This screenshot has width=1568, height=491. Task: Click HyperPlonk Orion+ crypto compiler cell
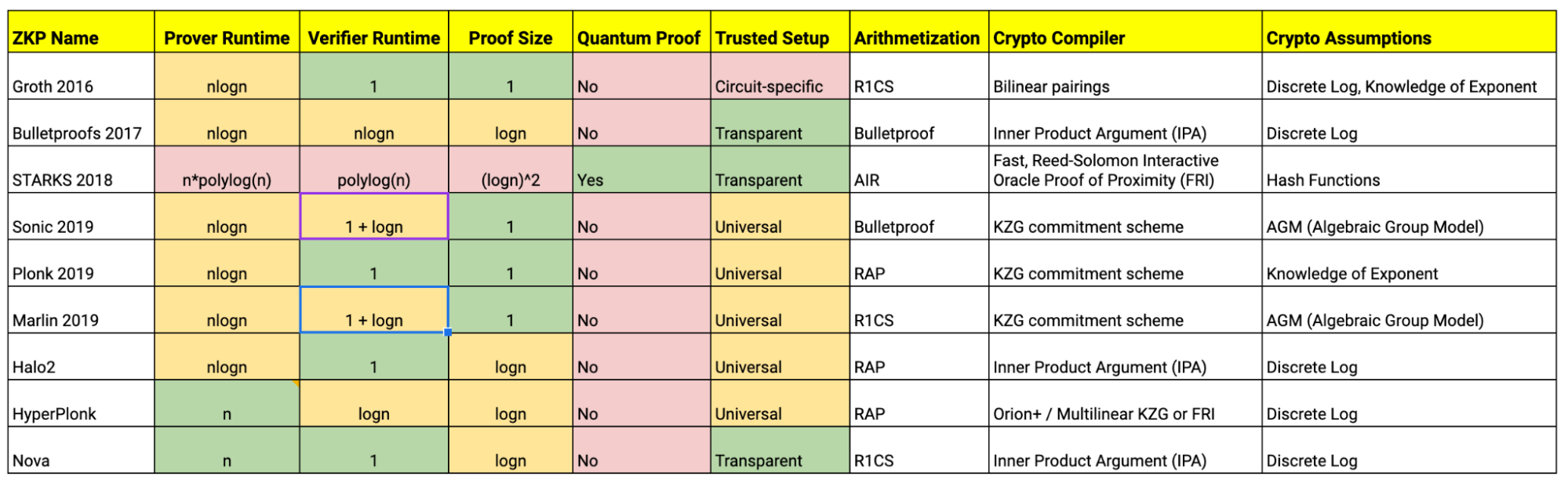(1126, 404)
